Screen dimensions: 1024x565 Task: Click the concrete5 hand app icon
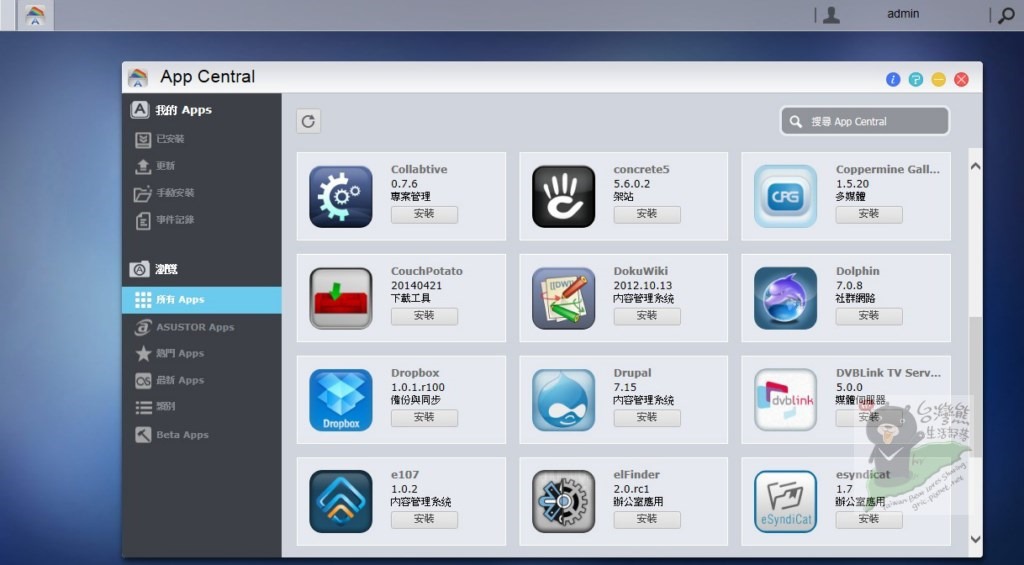pos(564,197)
